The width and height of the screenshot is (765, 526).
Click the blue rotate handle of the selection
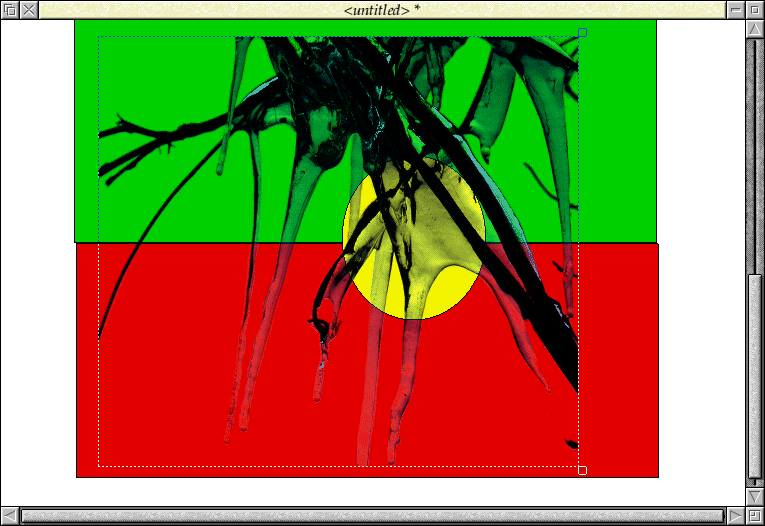tap(582, 33)
